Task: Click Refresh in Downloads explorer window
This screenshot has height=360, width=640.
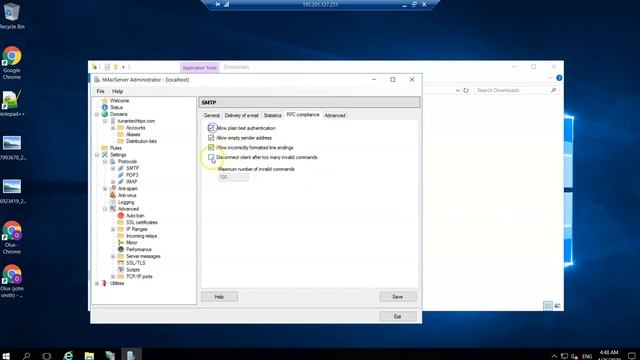Action: tap(466, 90)
